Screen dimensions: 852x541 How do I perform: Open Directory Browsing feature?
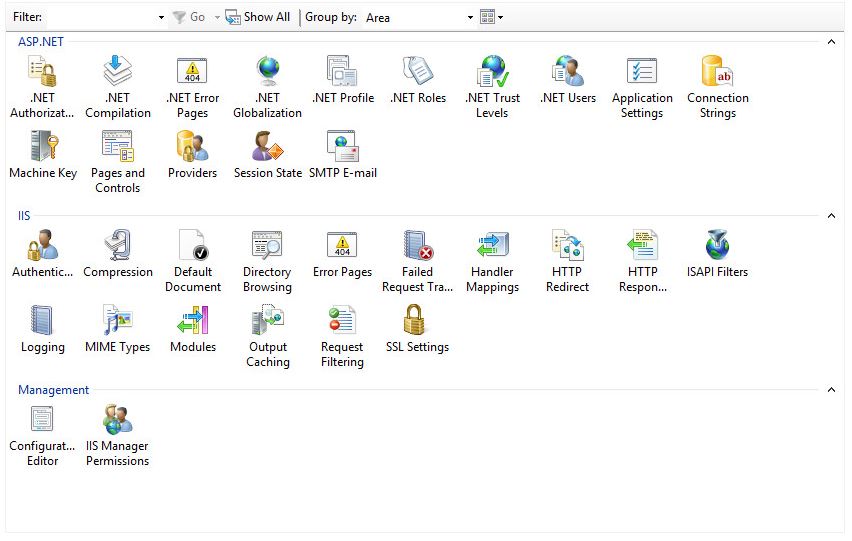click(267, 261)
